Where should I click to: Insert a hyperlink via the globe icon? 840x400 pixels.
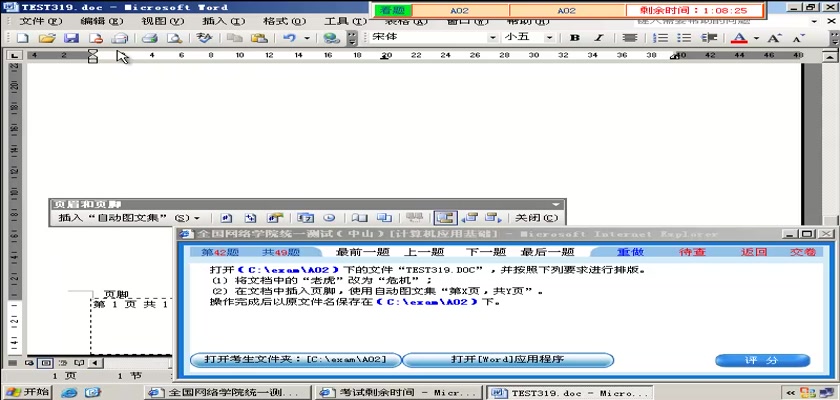click(x=332, y=38)
